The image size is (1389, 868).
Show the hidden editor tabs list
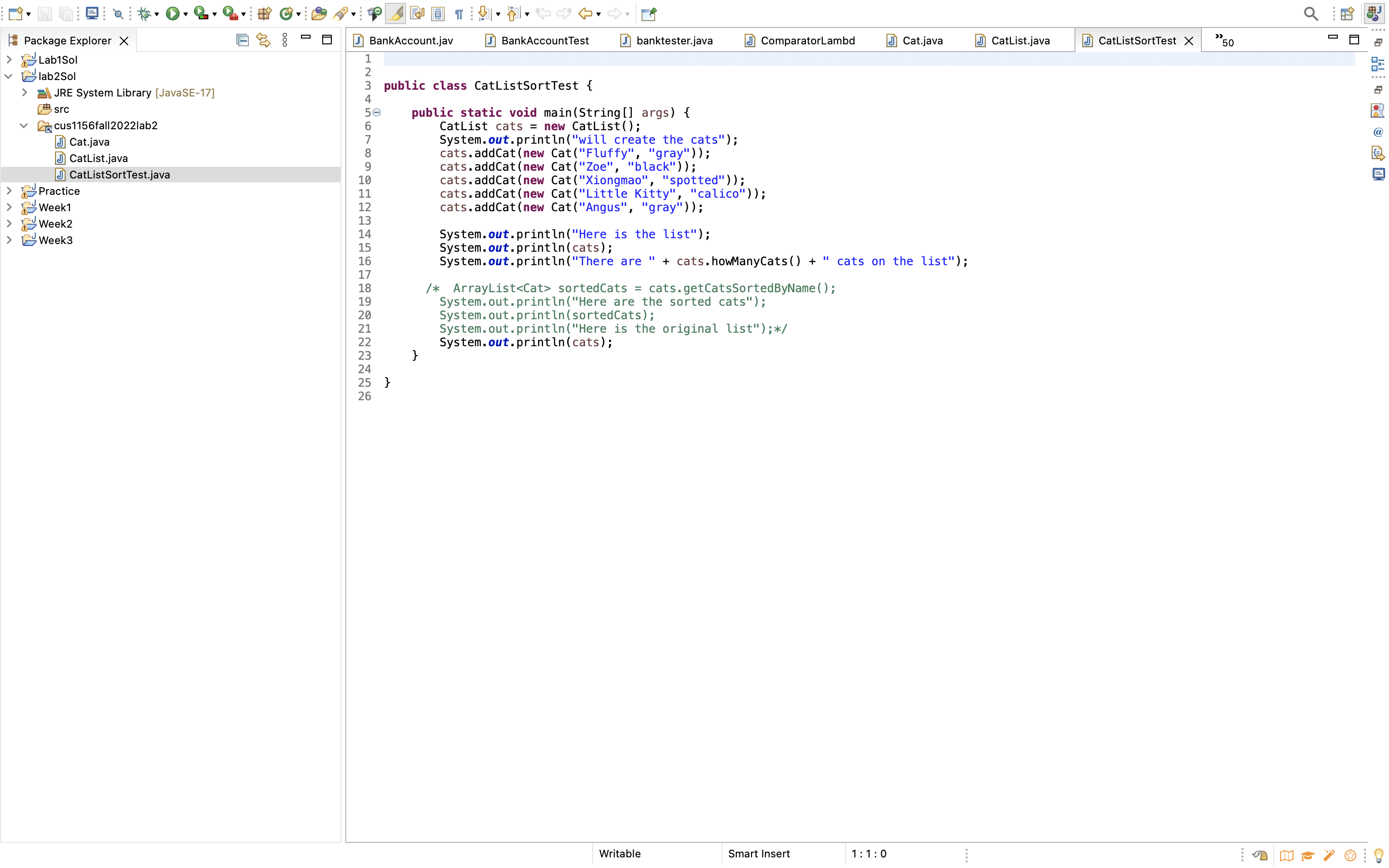tap(1224, 40)
